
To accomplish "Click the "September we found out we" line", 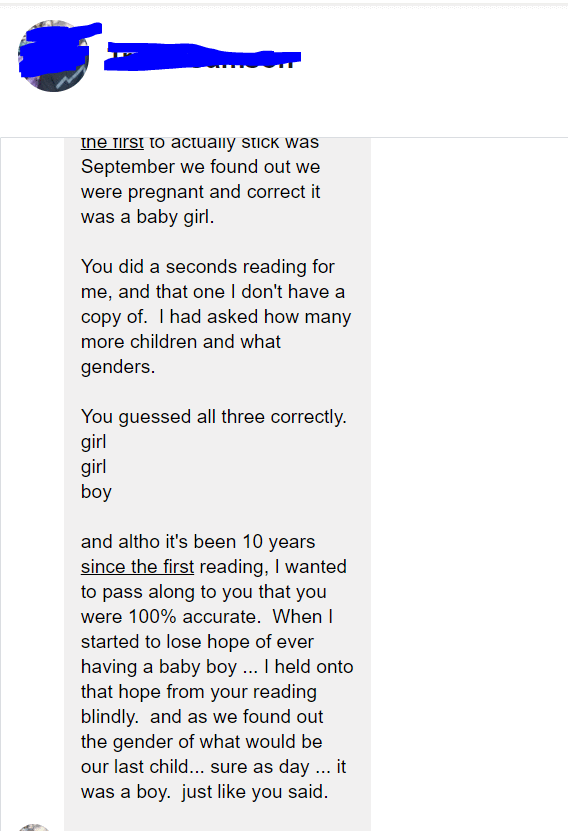I will point(200,167).
